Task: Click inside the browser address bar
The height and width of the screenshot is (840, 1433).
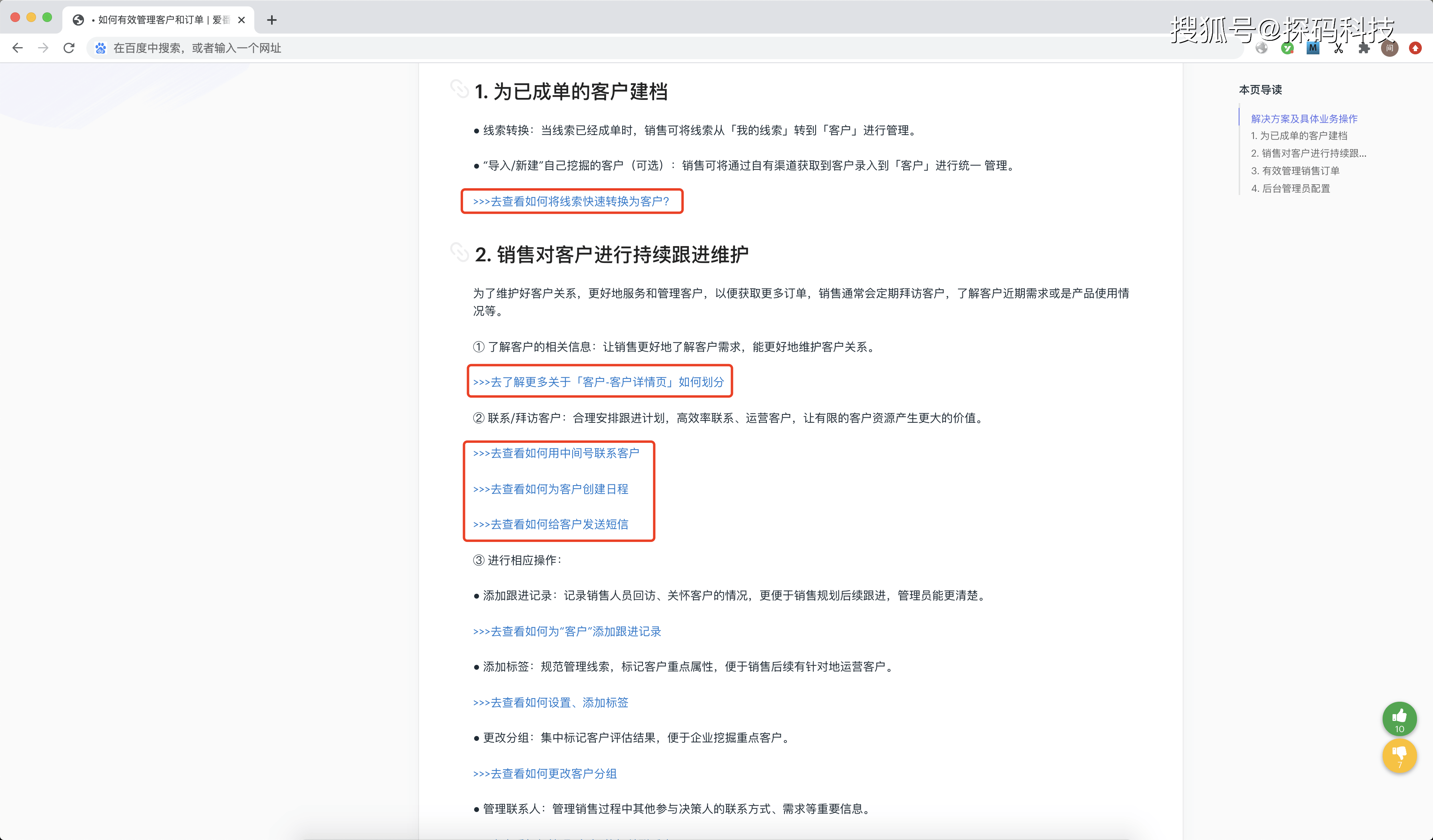Action: click(x=398, y=48)
